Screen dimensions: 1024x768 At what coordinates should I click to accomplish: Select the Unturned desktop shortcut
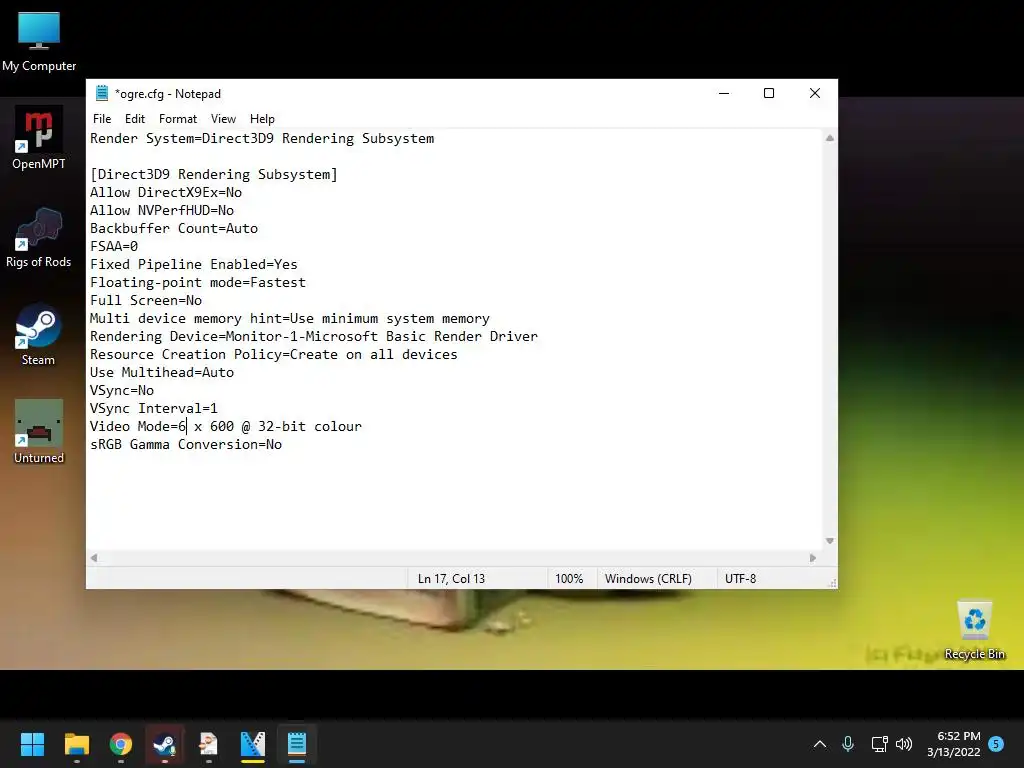pos(39,432)
